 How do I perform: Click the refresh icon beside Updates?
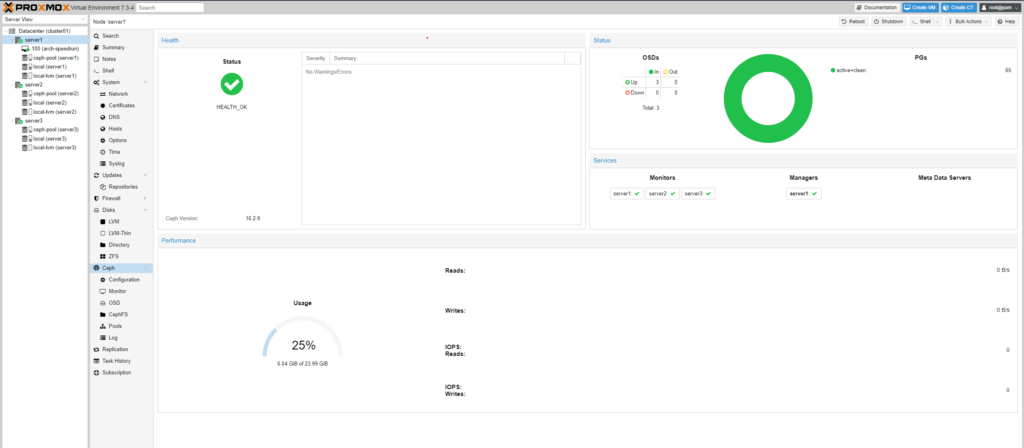coord(97,175)
